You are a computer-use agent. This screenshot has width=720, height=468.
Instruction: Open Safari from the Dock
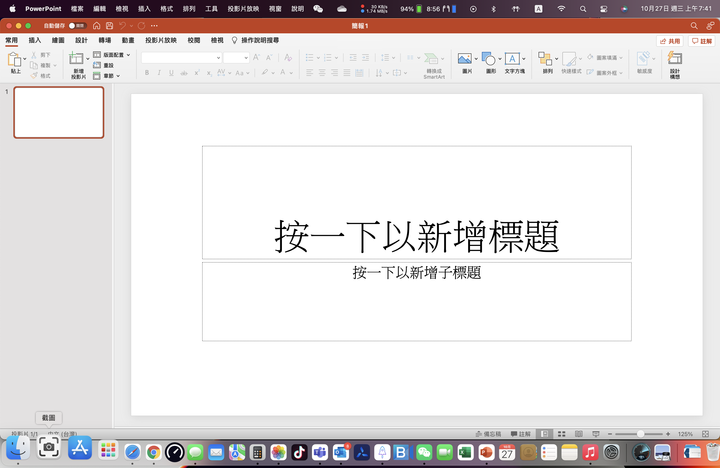pos(132,452)
